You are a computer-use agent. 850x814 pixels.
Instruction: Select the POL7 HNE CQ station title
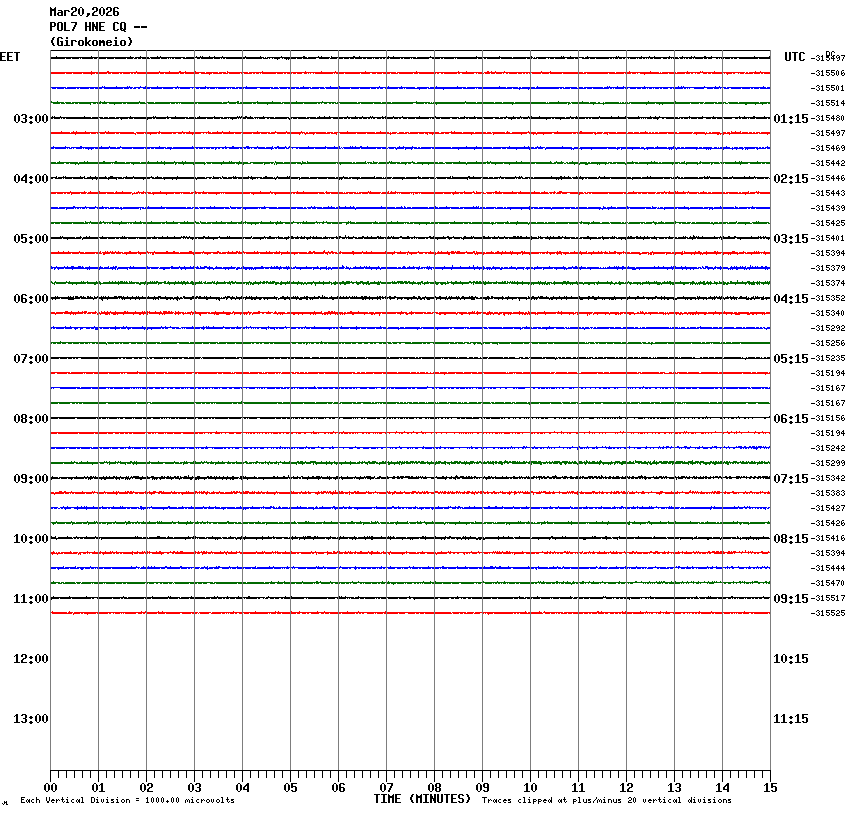[98, 27]
